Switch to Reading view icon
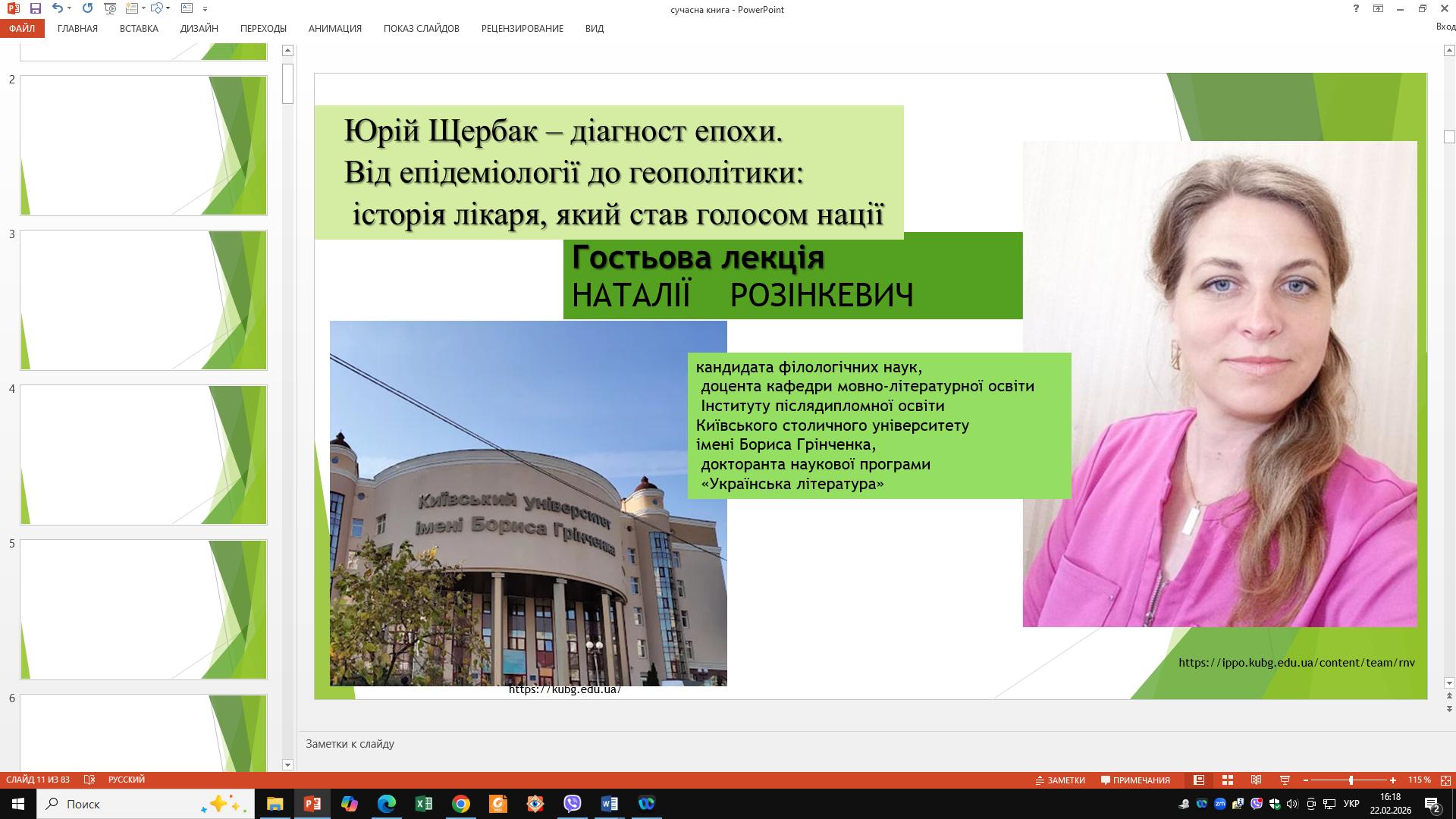 1257,780
